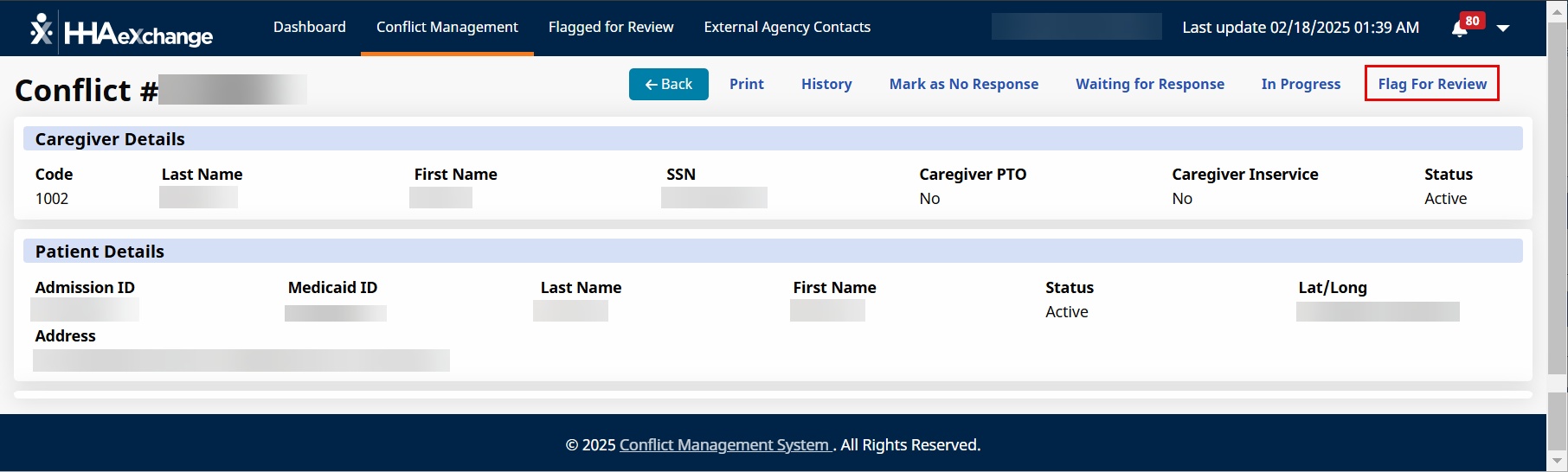Open the notifications bell
Viewport: 1568px width, 472px height.
coord(1460,29)
